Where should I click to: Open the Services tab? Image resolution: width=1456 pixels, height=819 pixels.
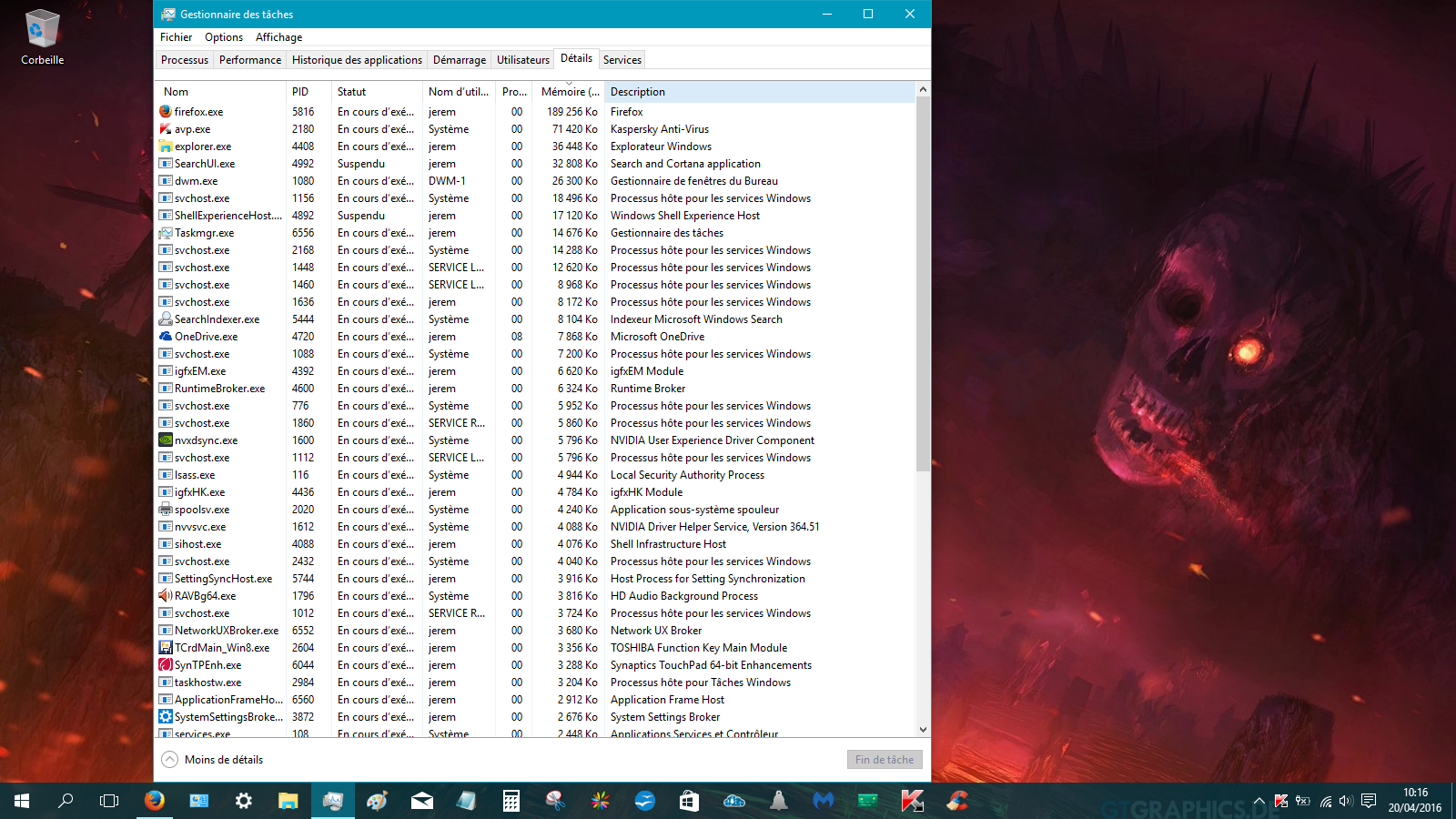click(x=622, y=60)
